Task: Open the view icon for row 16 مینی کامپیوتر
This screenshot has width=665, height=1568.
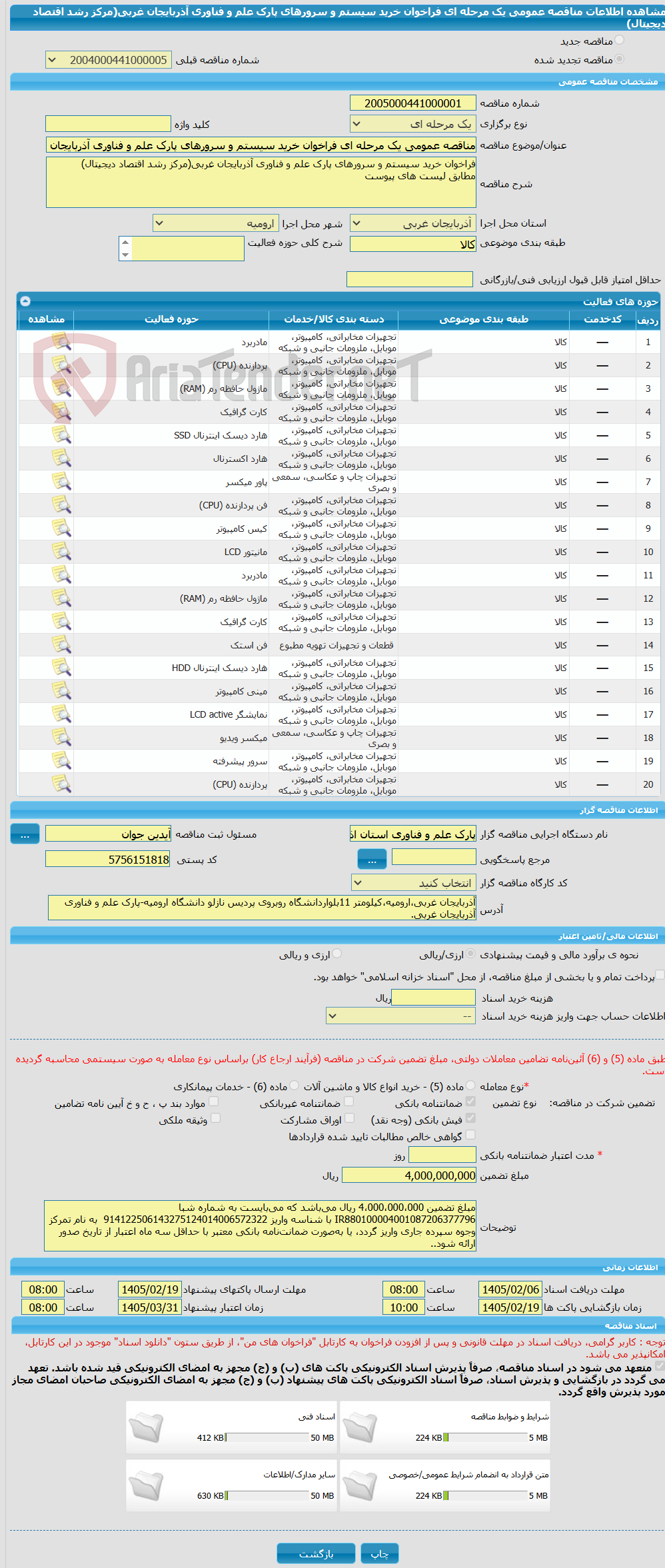Action: pyautogui.click(x=61, y=691)
